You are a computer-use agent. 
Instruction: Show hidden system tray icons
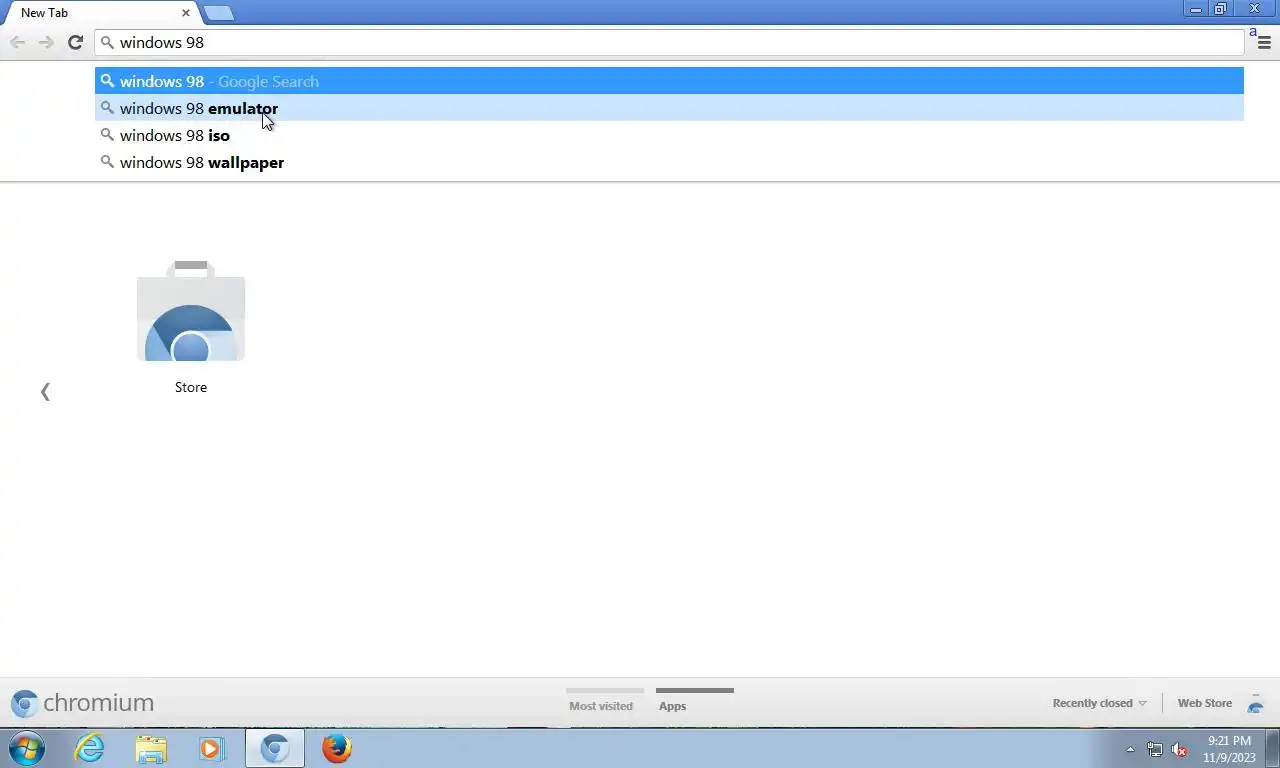1130,749
